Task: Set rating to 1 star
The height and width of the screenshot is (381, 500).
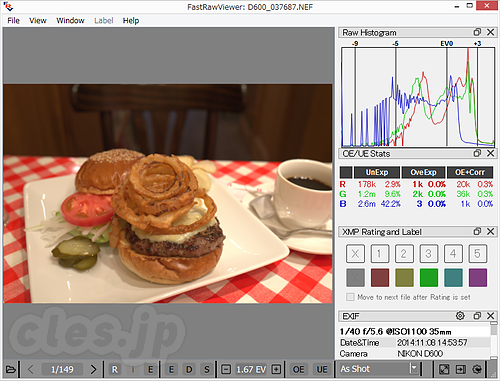Action: point(380,254)
